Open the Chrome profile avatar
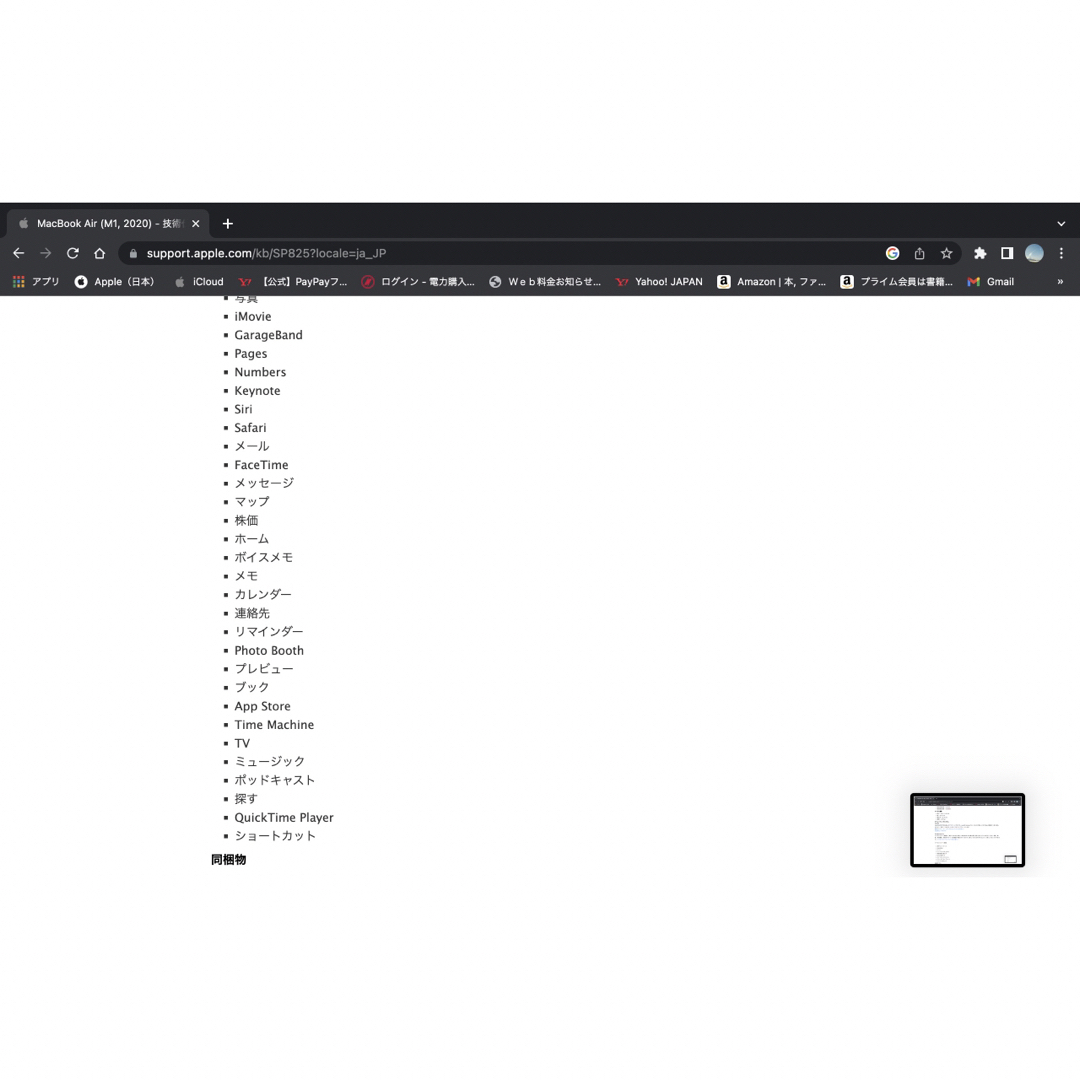This screenshot has height=1080, width=1080. pyautogui.click(x=1034, y=253)
